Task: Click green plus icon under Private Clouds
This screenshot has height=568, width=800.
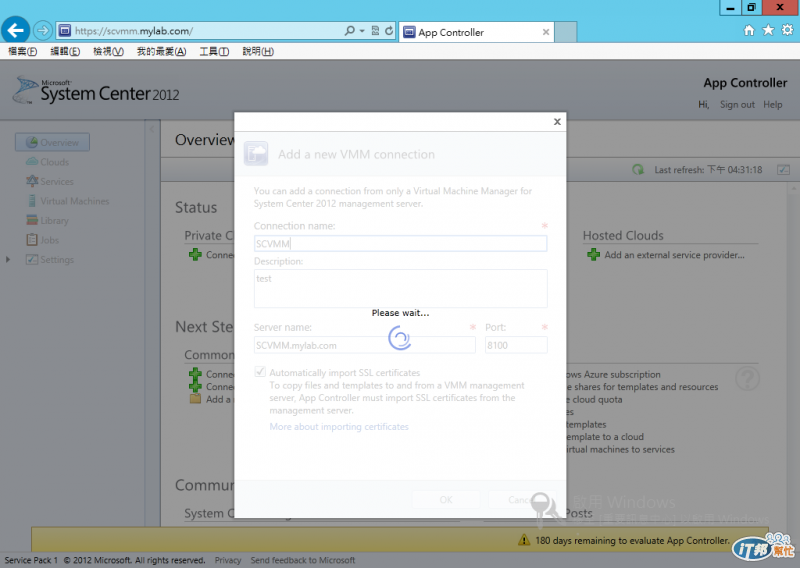Action: point(195,254)
